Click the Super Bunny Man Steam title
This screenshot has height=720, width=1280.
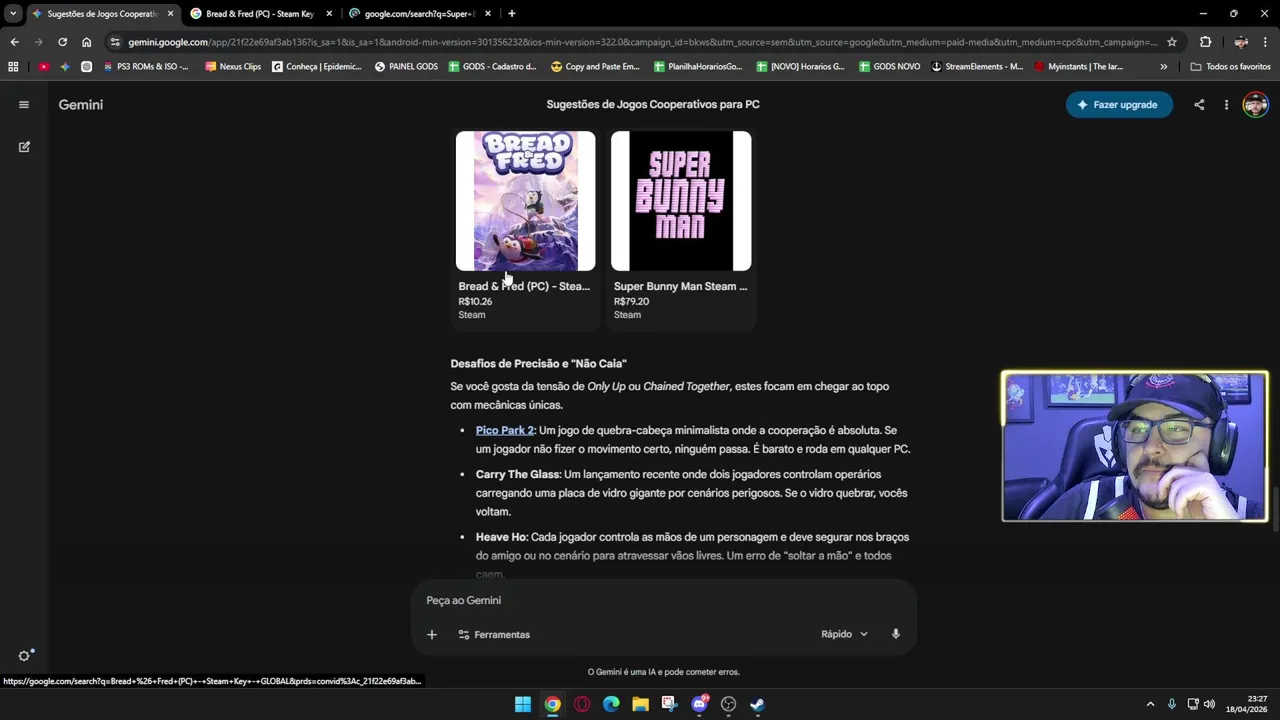click(x=681, y=286)
